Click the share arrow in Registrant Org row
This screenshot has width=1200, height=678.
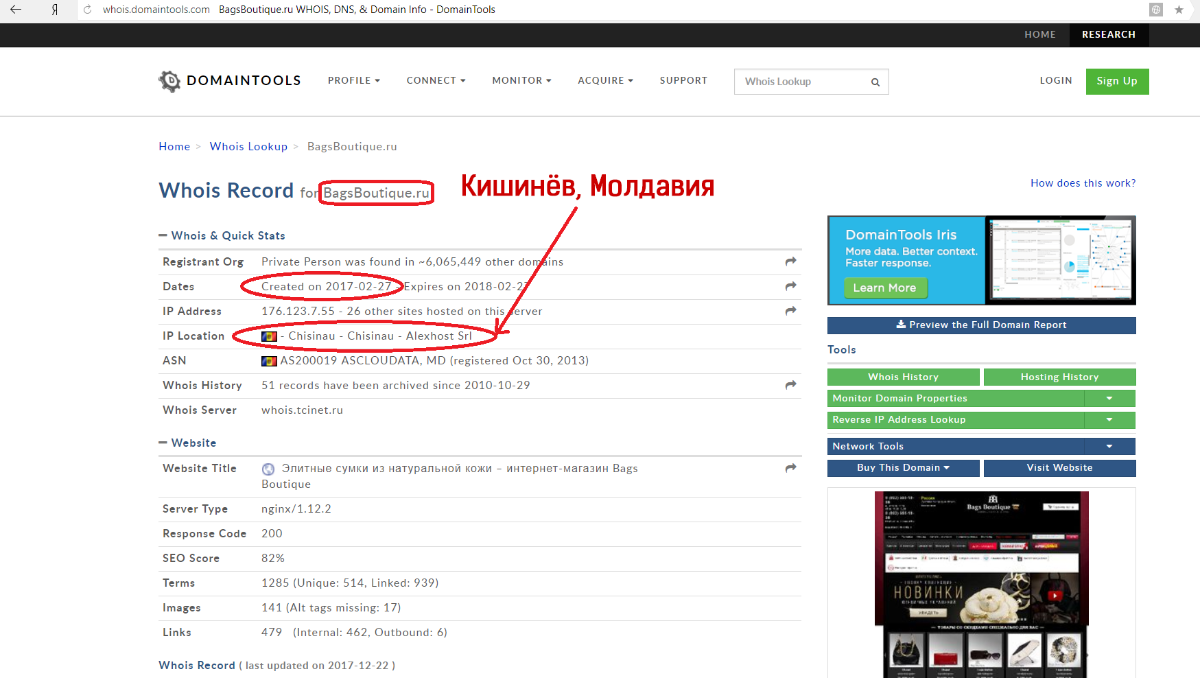[x=790, y=261]
